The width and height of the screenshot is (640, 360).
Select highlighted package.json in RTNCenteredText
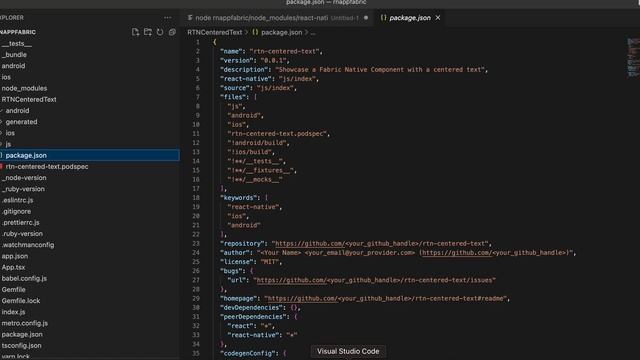(90, 155)
